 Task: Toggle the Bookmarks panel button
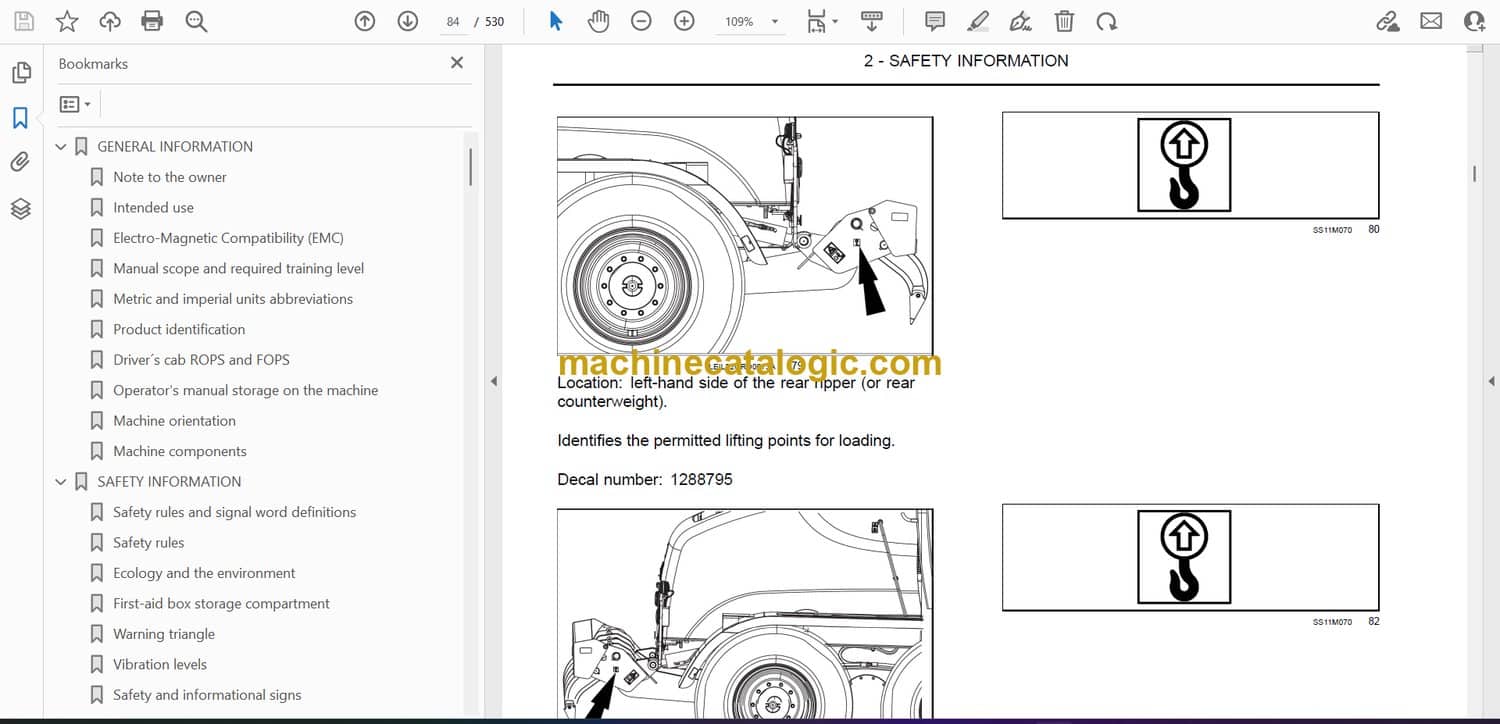coord(20,118)
